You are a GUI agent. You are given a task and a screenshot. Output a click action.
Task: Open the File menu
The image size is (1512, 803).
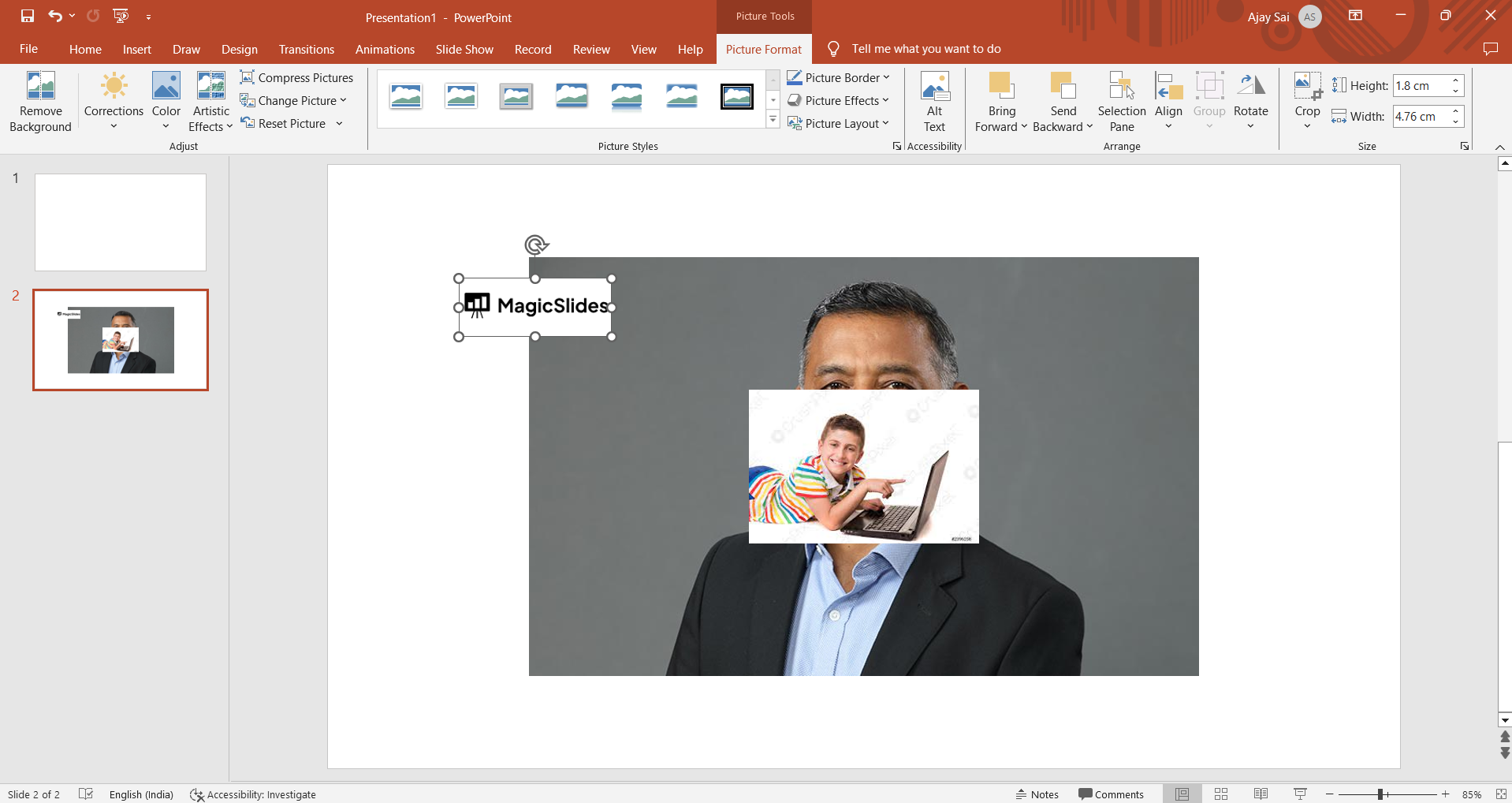pos(28,49)
